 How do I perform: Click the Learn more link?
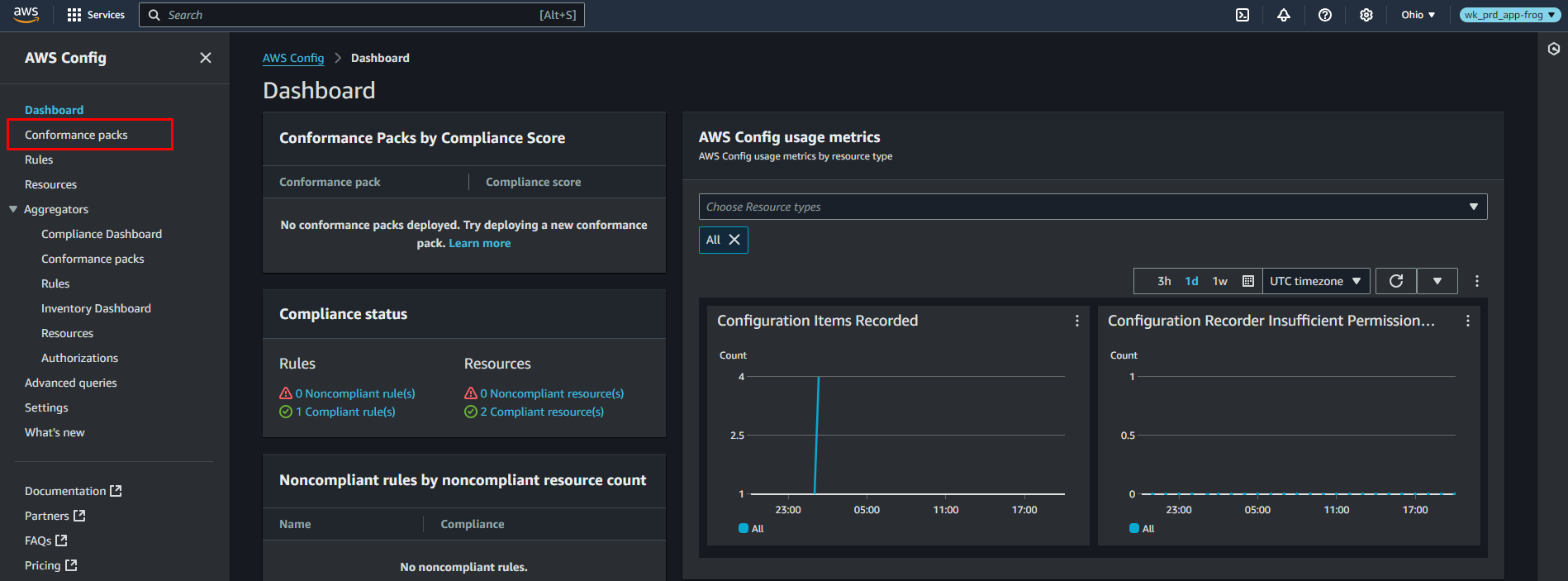479,243
